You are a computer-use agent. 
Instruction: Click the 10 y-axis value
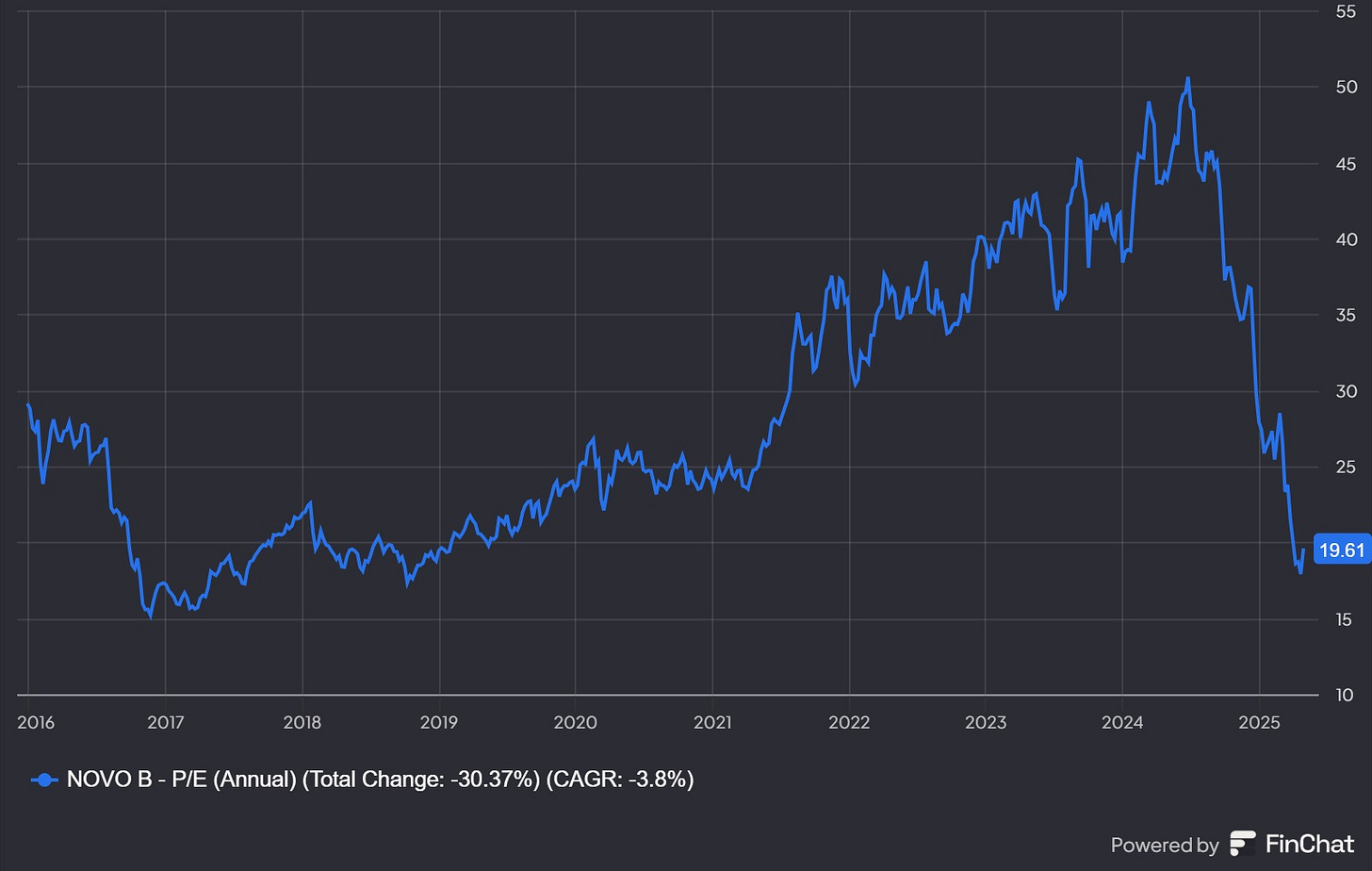[x=1344, y=695]
